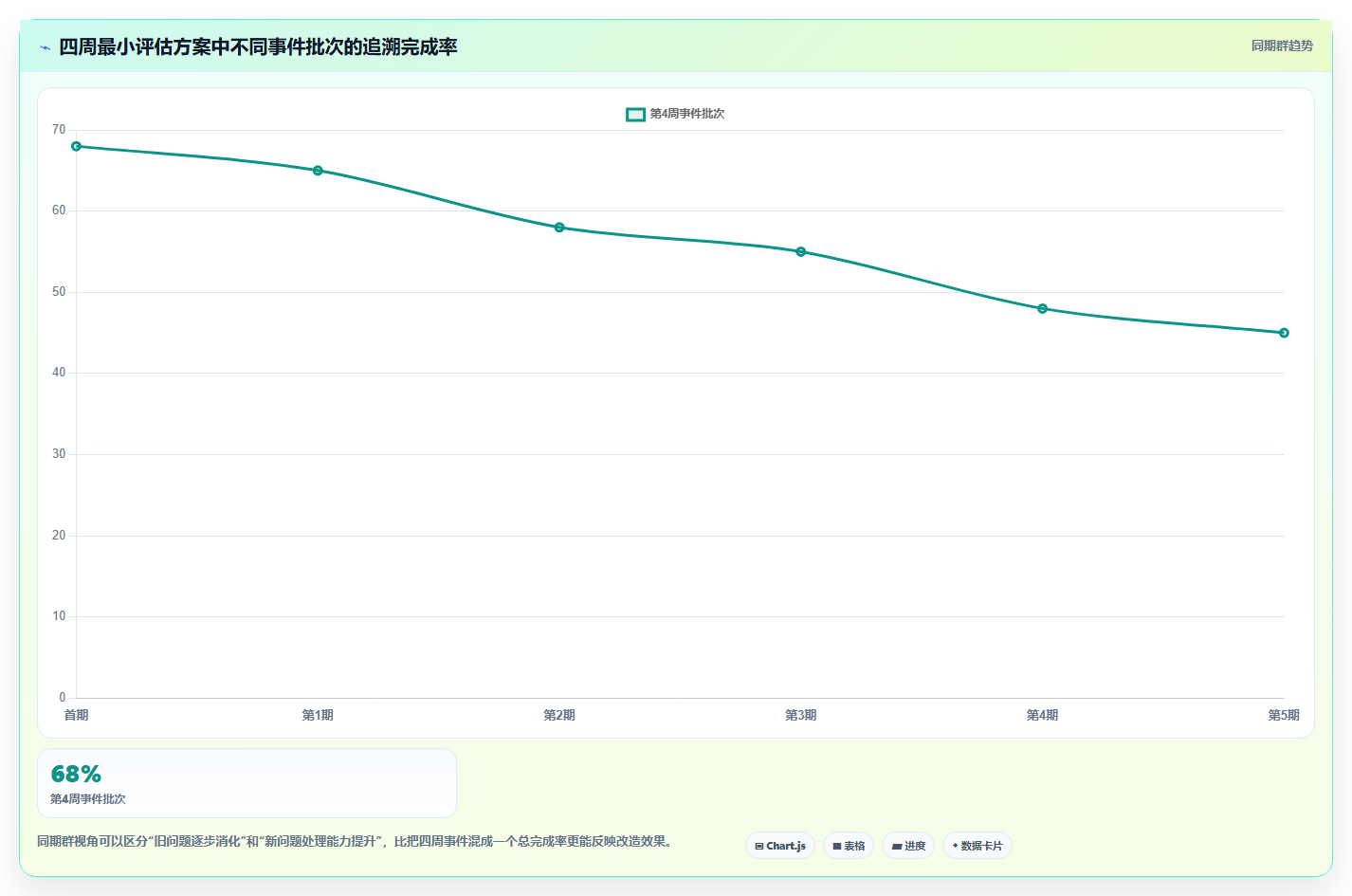
Task: Click the 第1期 x-axis label
Action: 318,715
